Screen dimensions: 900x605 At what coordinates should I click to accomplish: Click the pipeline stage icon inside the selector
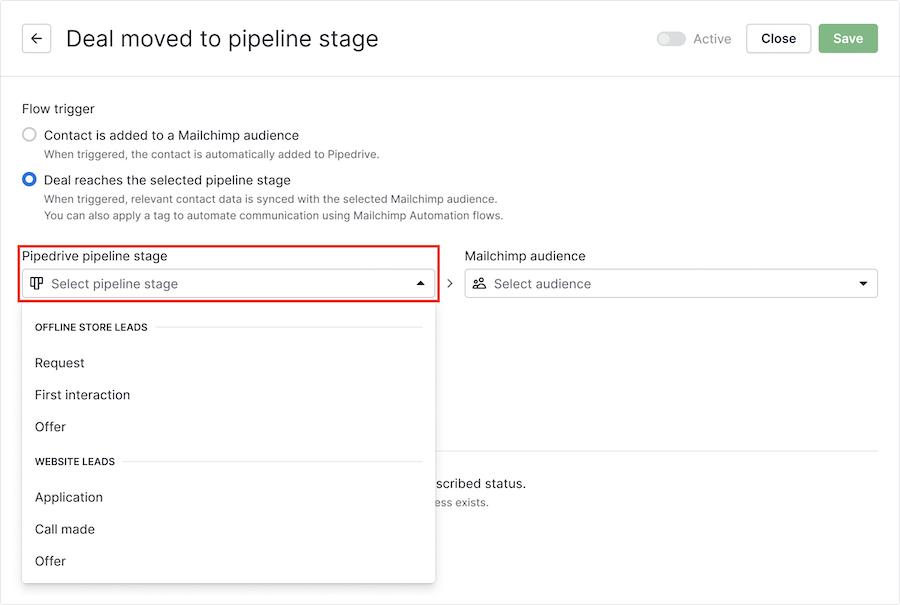click(x=37, y=283)
